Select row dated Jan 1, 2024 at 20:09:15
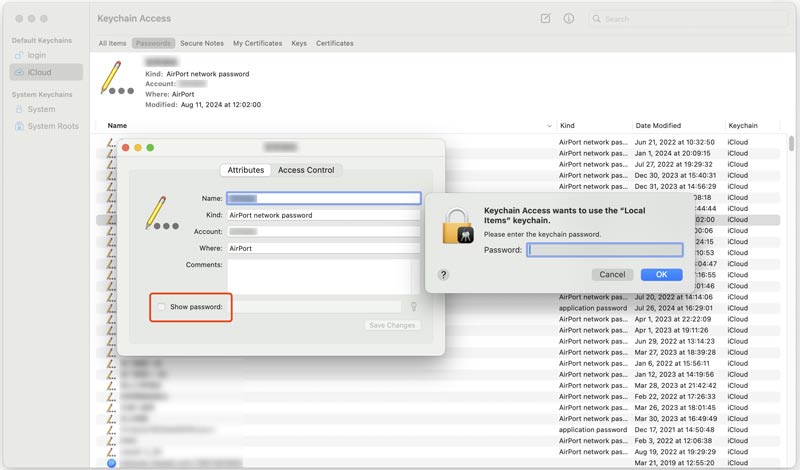Viewport: 800px width, 470px height. [x=438, y=153]
